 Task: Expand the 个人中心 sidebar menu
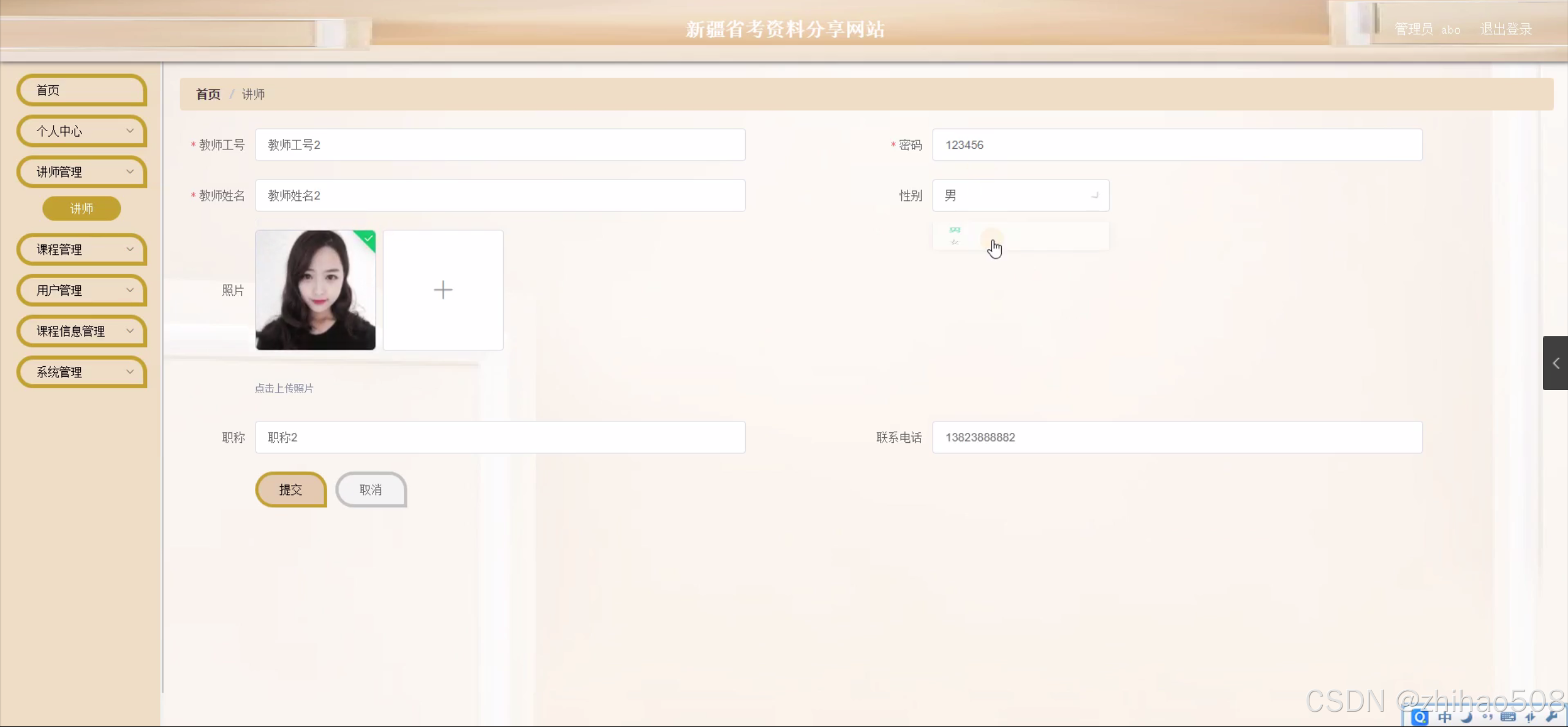click(x=82, y=131)
